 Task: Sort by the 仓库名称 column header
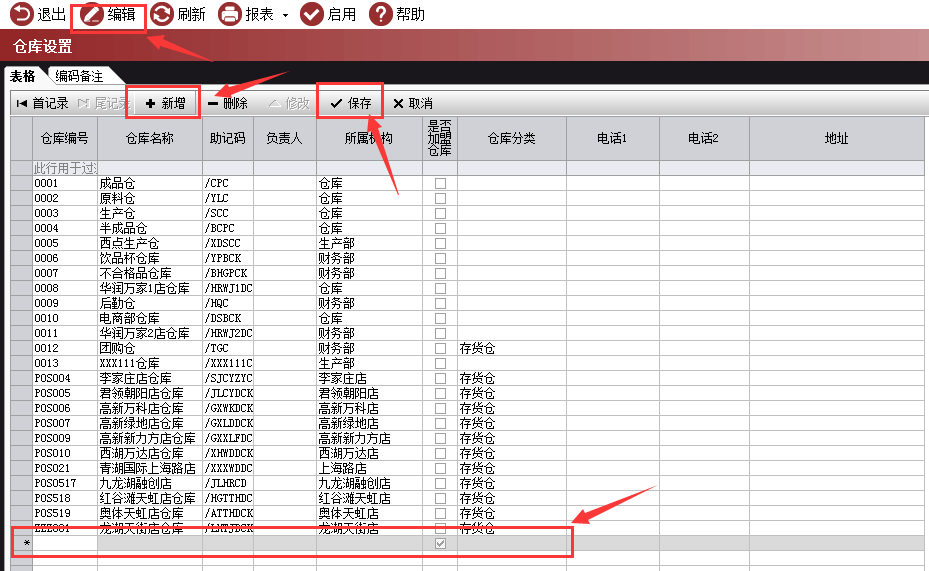click(150, 139)
